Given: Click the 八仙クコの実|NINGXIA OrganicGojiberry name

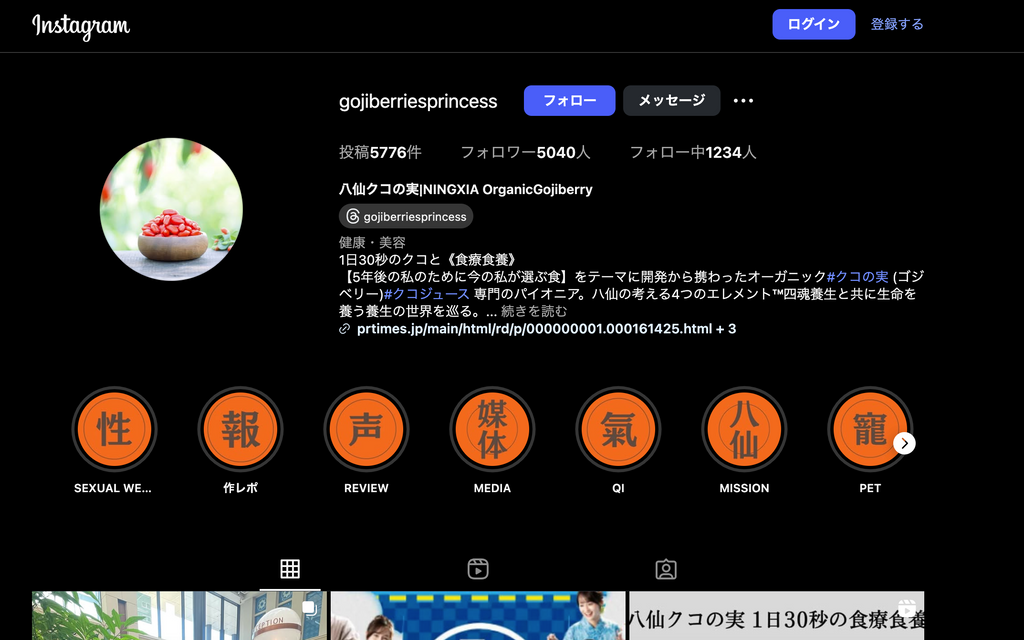Looking at the screenshot, I should (466, 189).
